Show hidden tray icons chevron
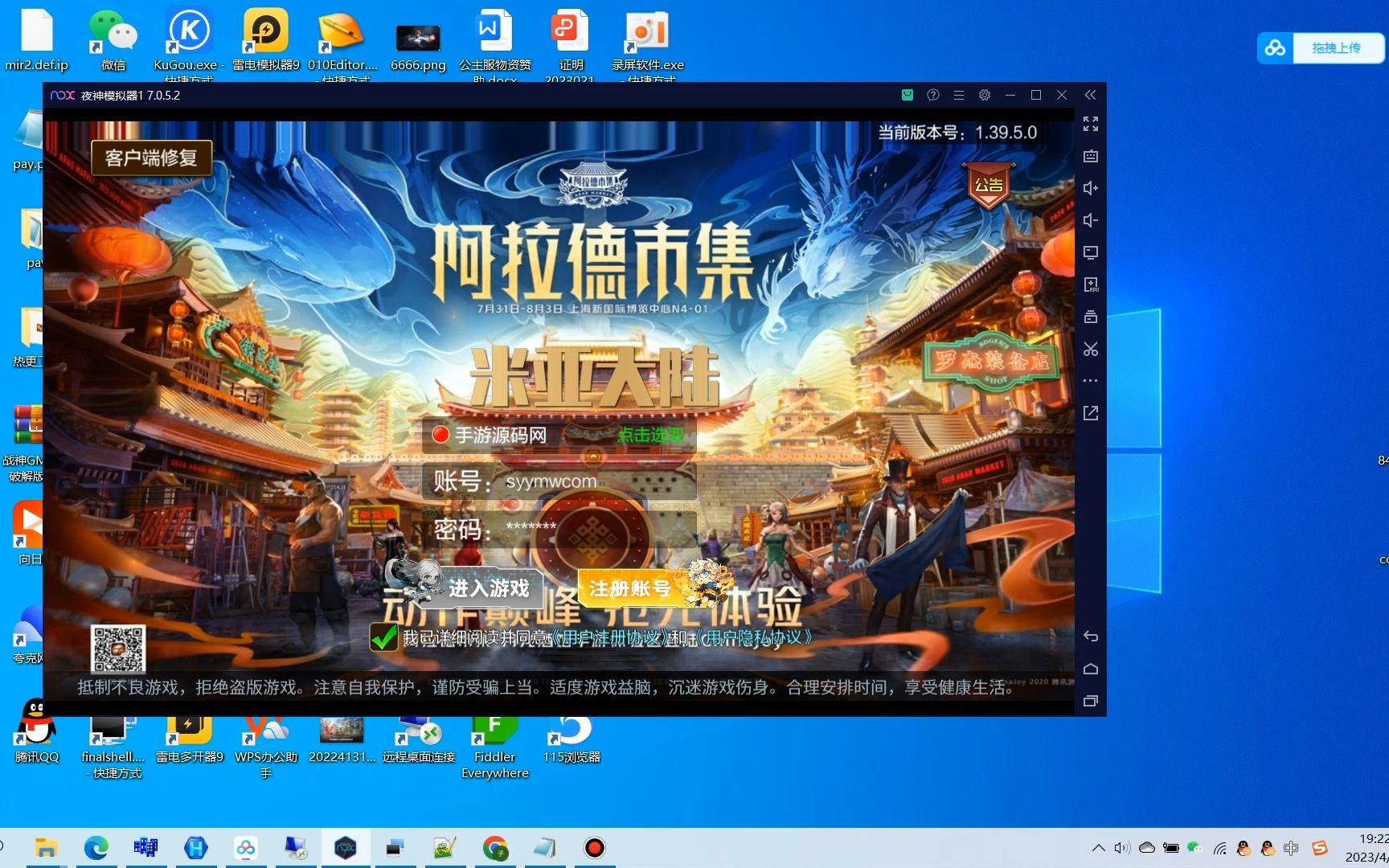Screen dimensions: 1389x868 coord(1098,848)
